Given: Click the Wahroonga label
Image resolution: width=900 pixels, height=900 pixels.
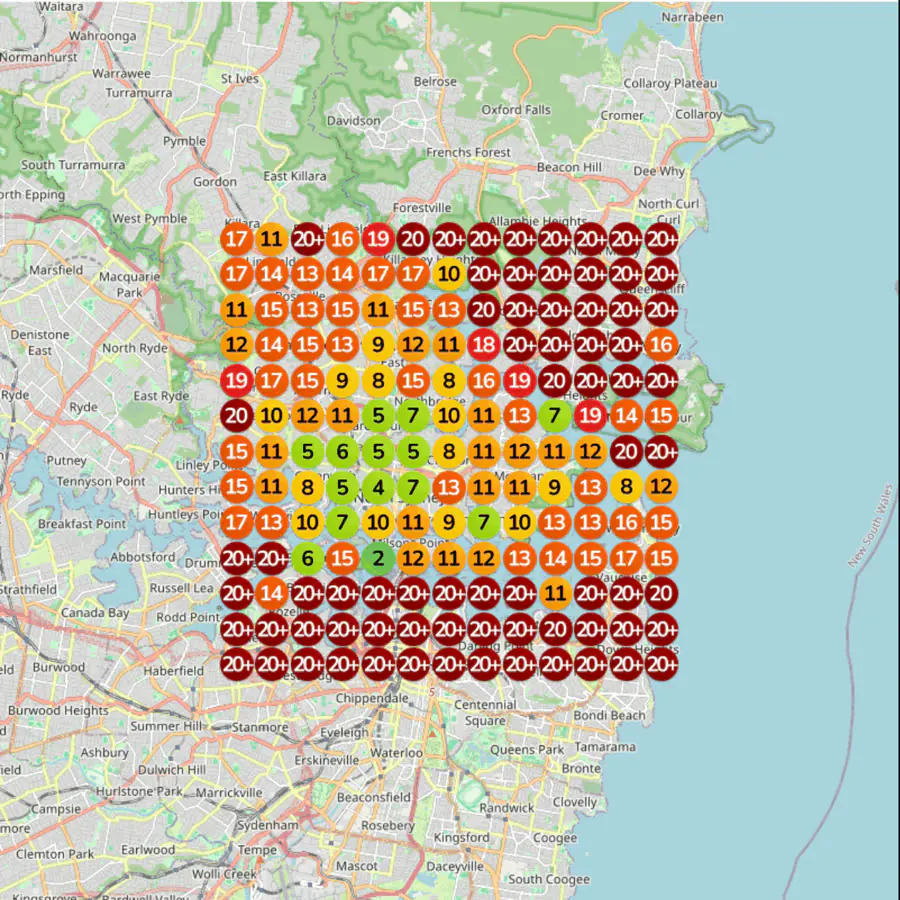Looking at the screenshot, I should (103, 36).
